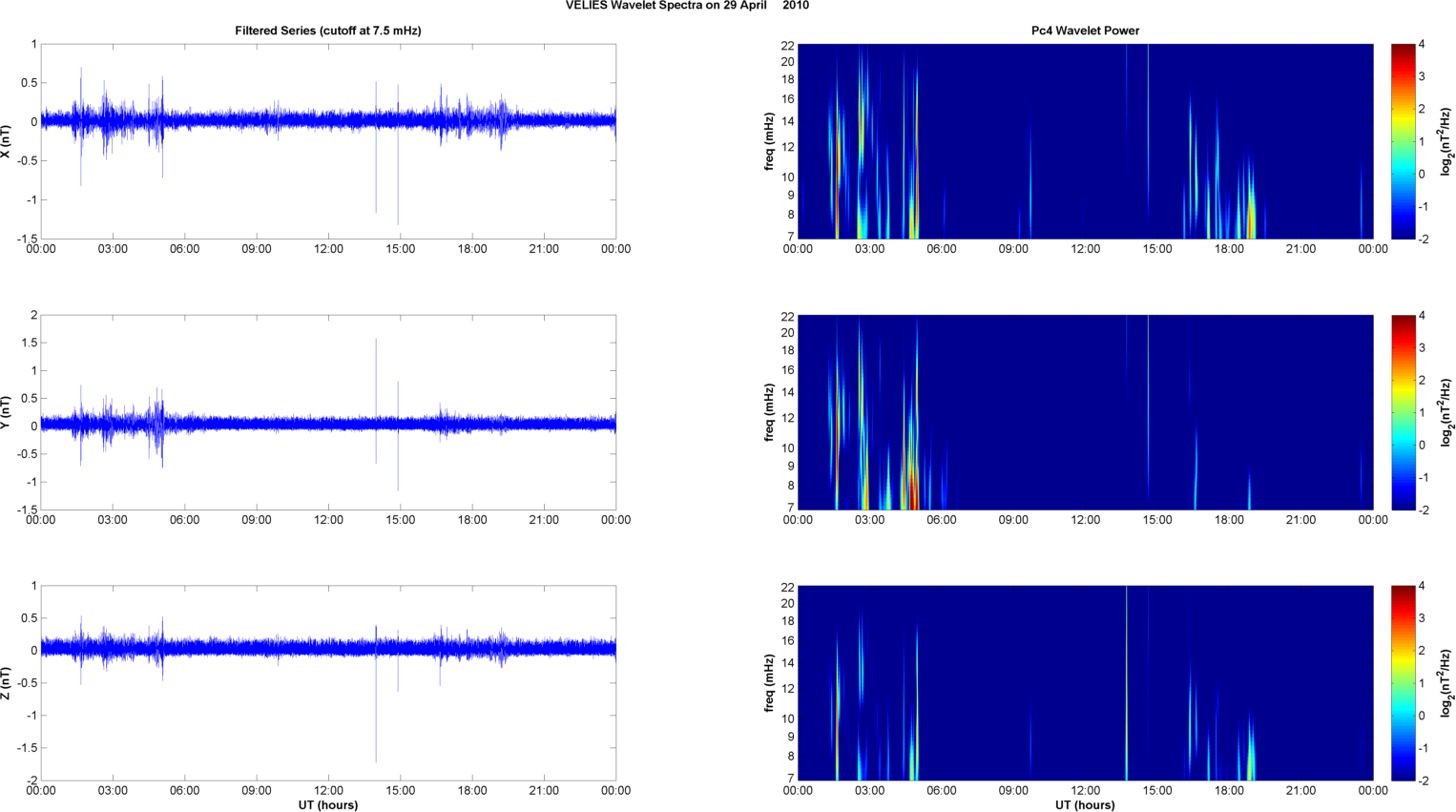Click the Pc4 Wavelet Power heading

1085,31
